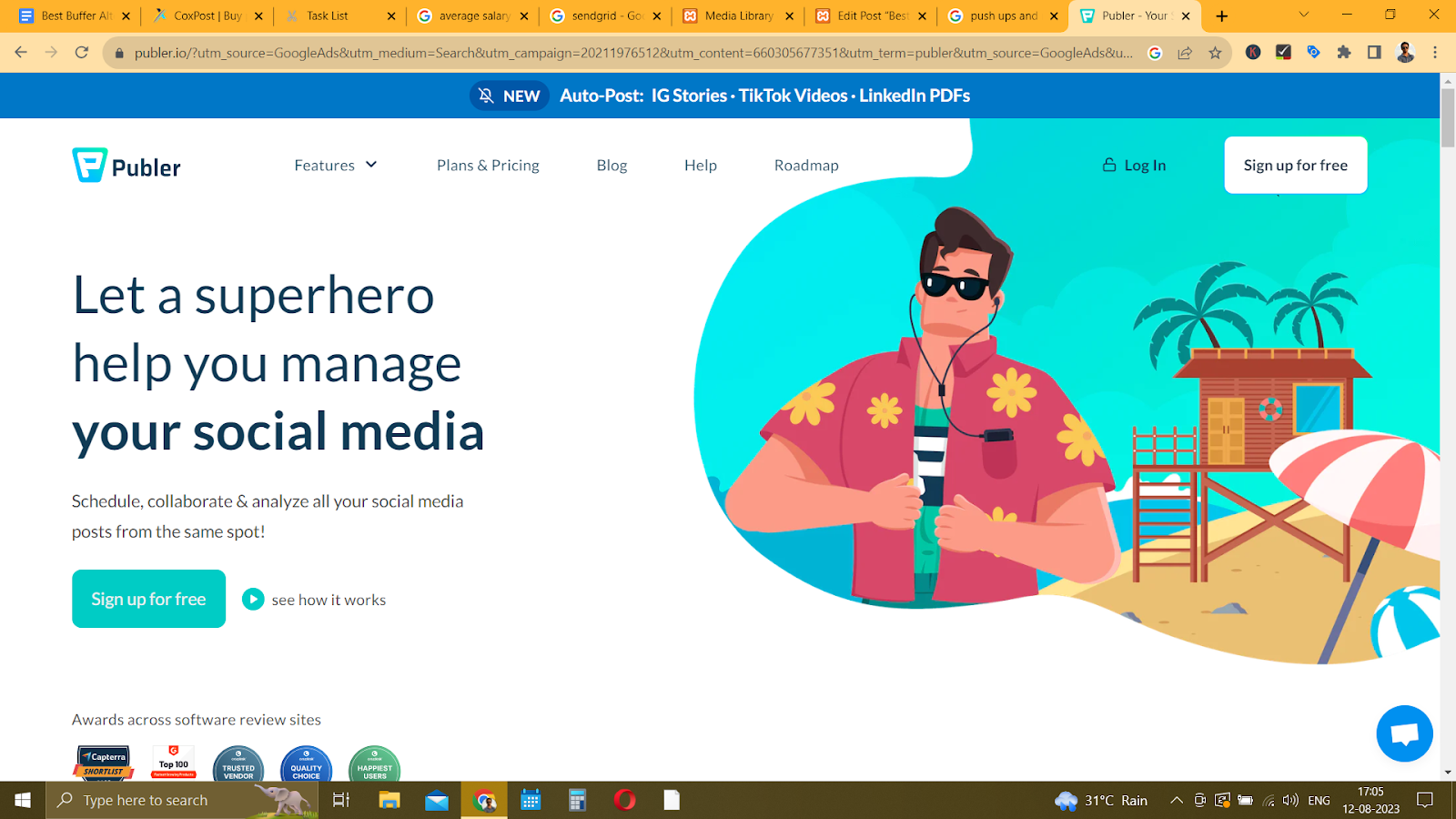Viewport: 1456px width, 819px height.
Task: Click the muted bell icon in the banner
Action: click(486, 96)
